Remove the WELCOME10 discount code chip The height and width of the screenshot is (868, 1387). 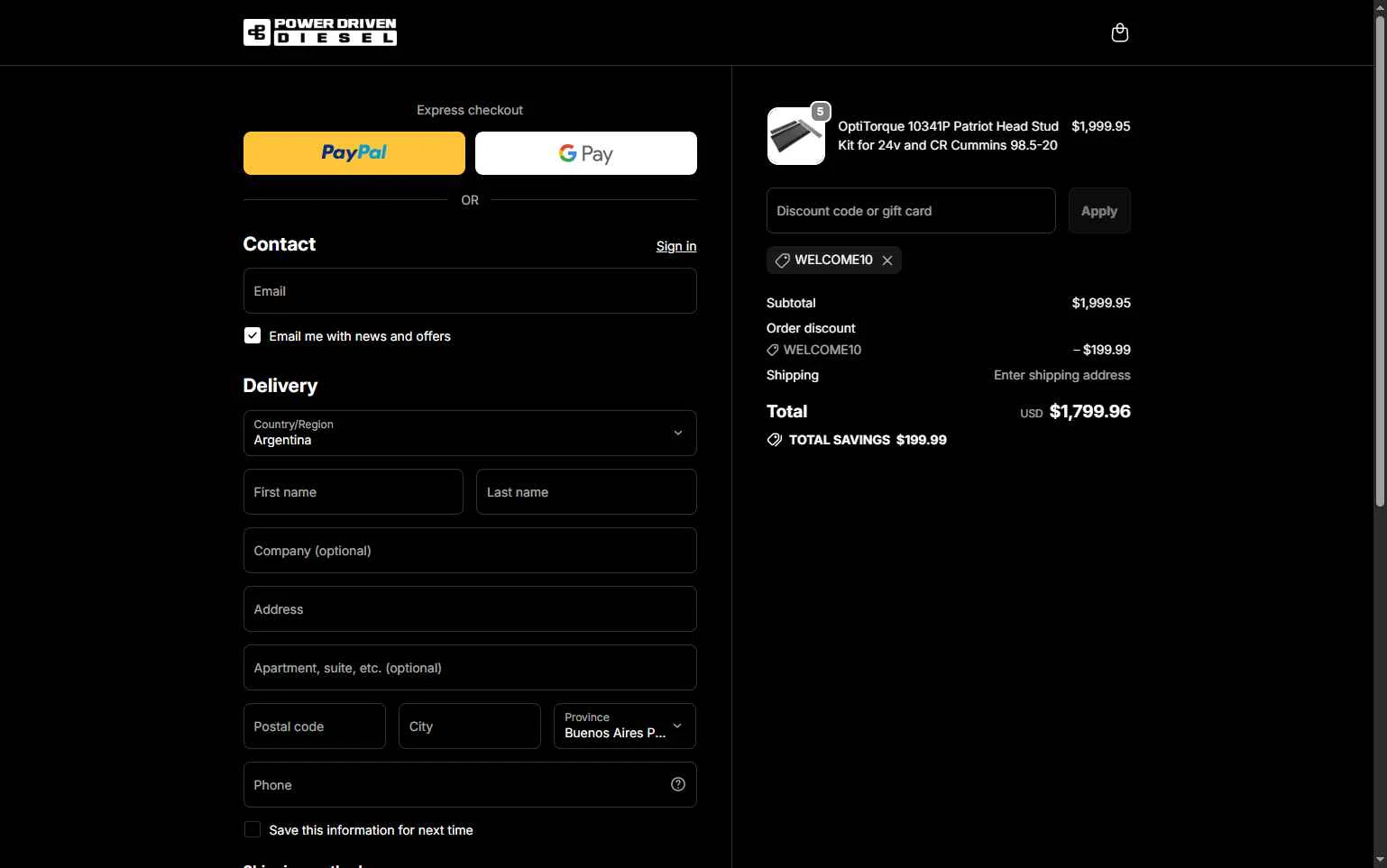coord(887,260)
